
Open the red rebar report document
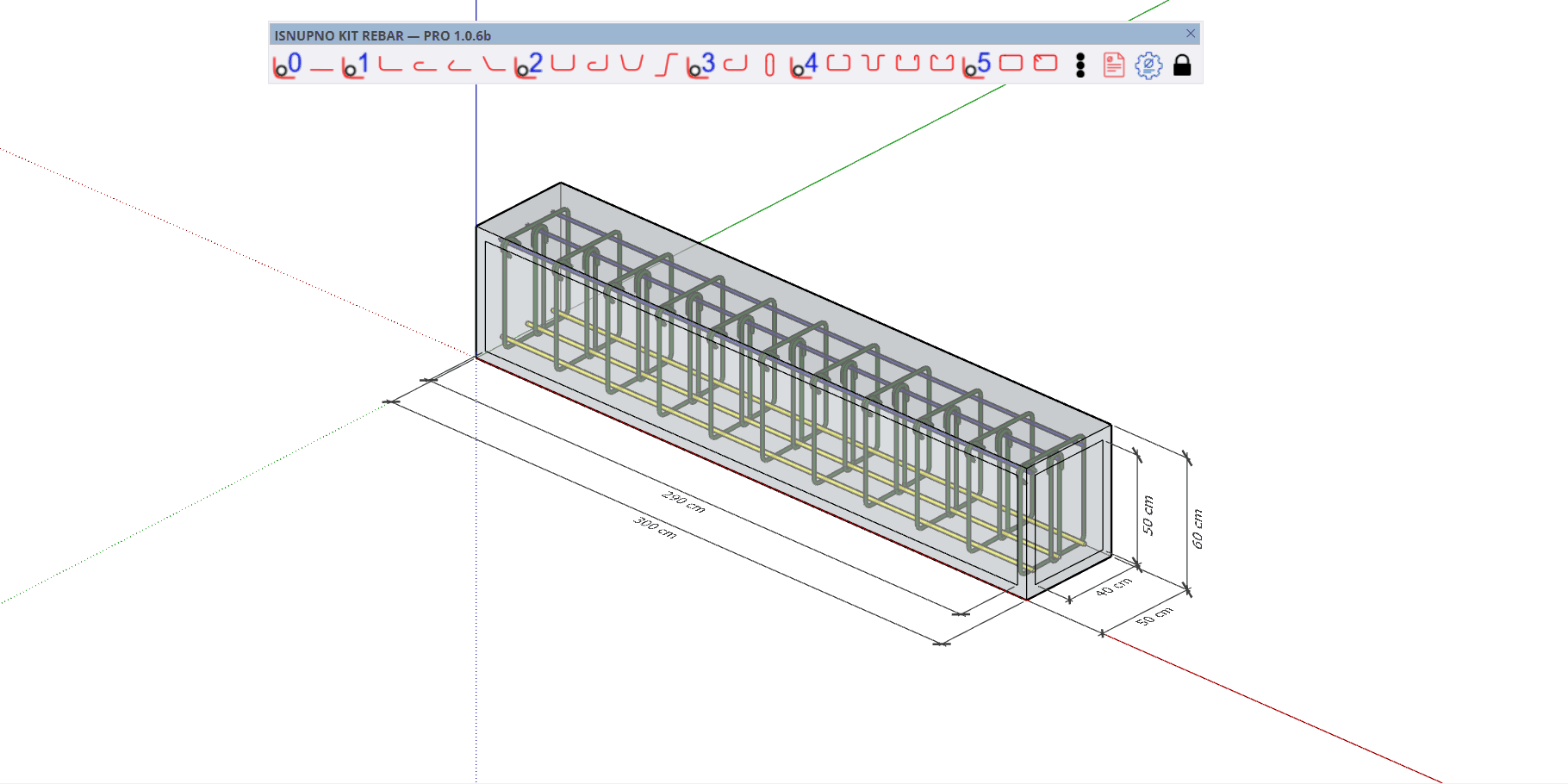[1114, 65]
